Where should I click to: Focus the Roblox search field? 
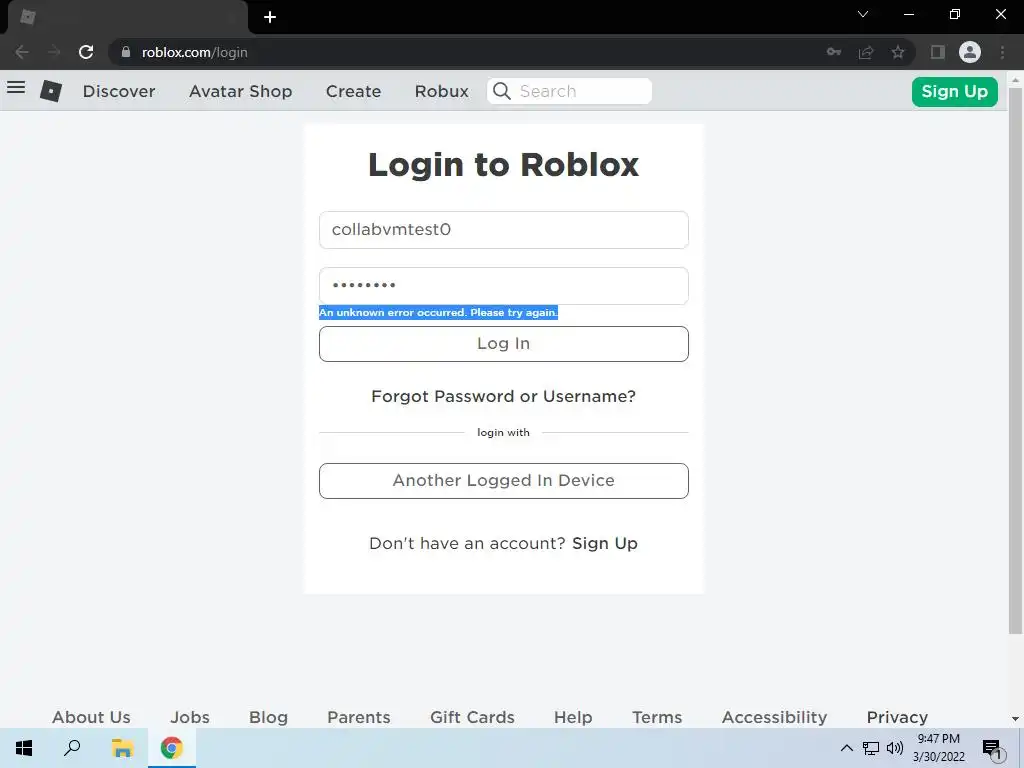click(x=569, y=91)
